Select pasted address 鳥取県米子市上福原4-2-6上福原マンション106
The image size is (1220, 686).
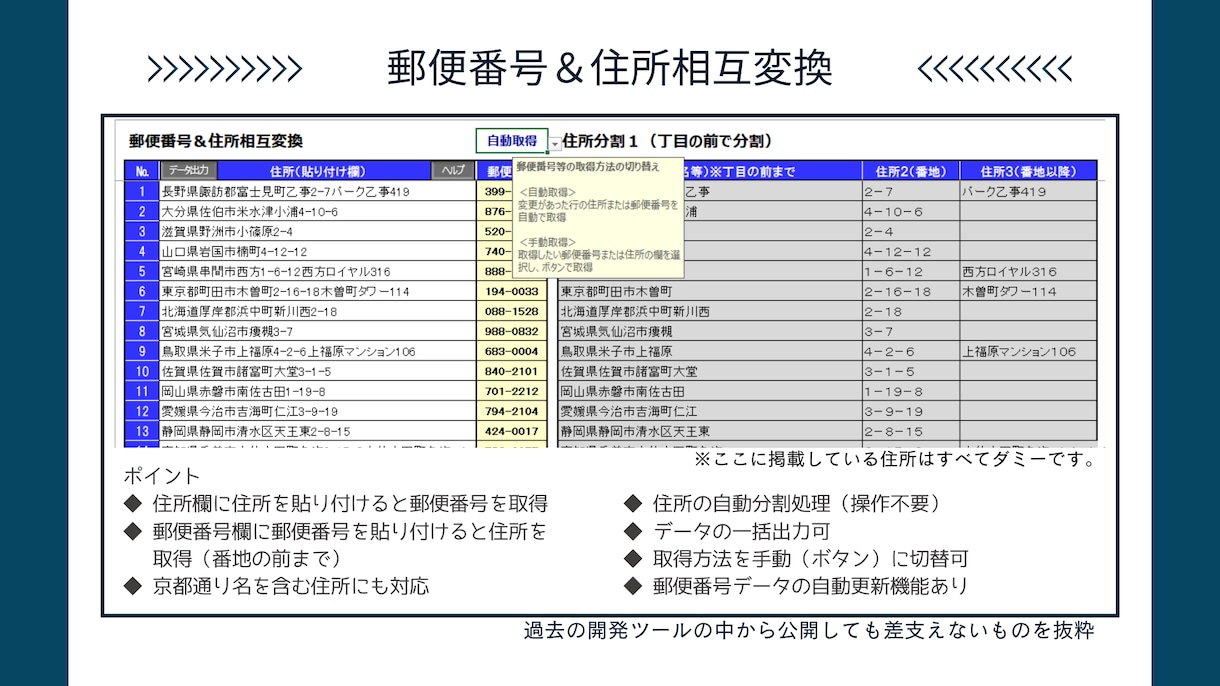pyautogui.click(x=317, y=351)
